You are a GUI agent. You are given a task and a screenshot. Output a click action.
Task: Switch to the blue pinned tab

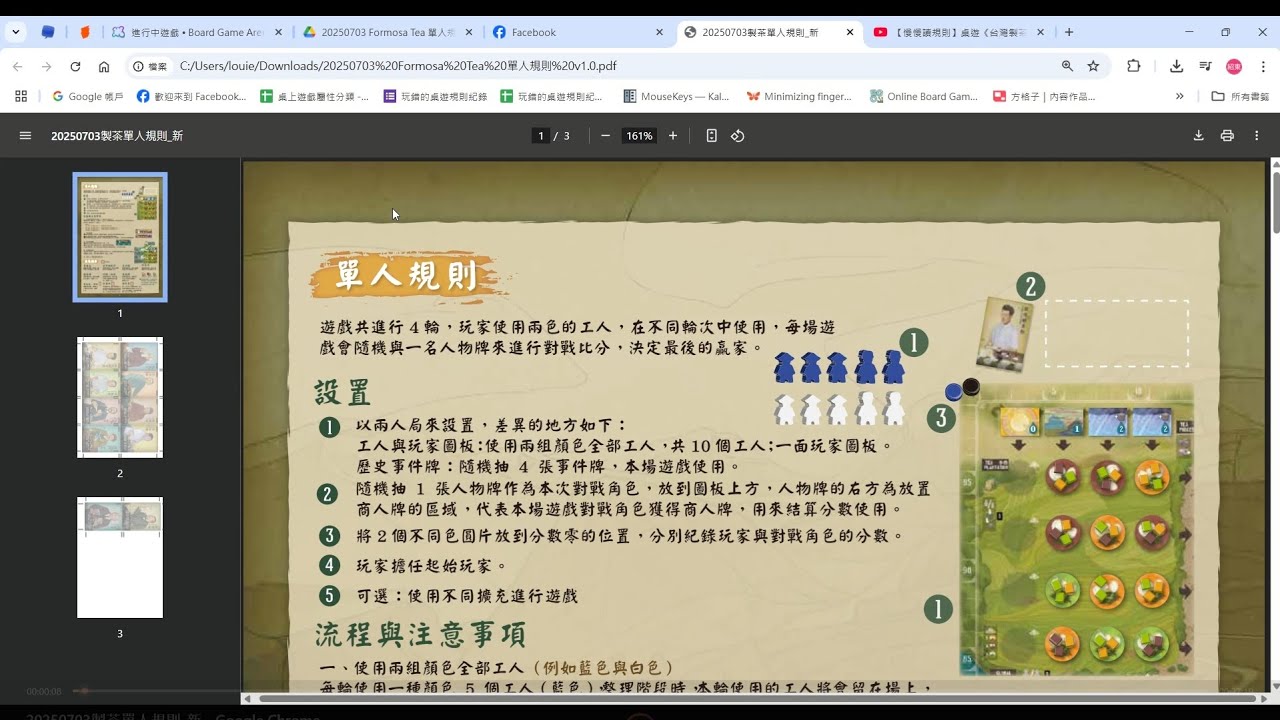pyautogui.click(x=47, y=32)
